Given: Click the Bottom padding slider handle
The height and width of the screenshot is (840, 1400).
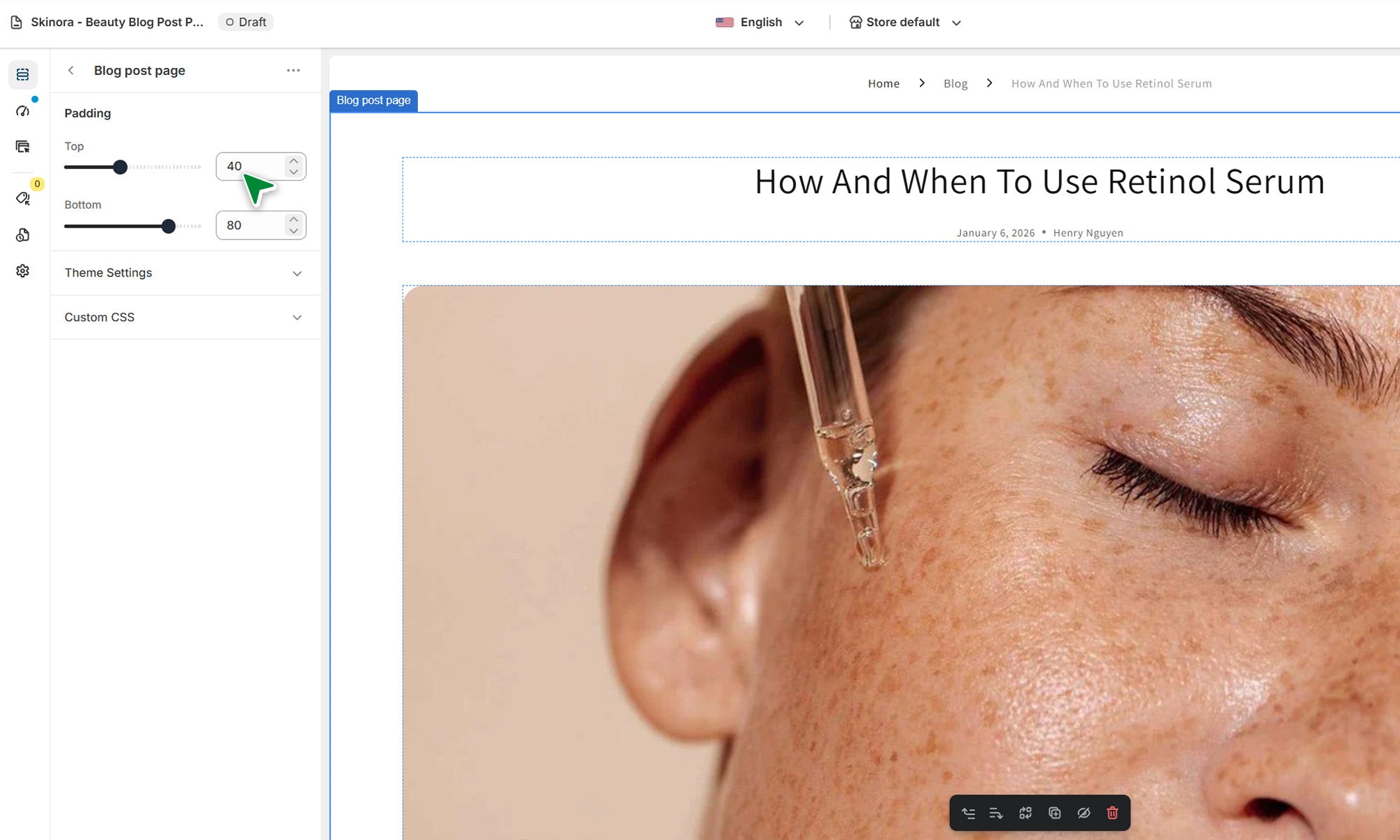Looking at the screenshot, I should [168, 226].
